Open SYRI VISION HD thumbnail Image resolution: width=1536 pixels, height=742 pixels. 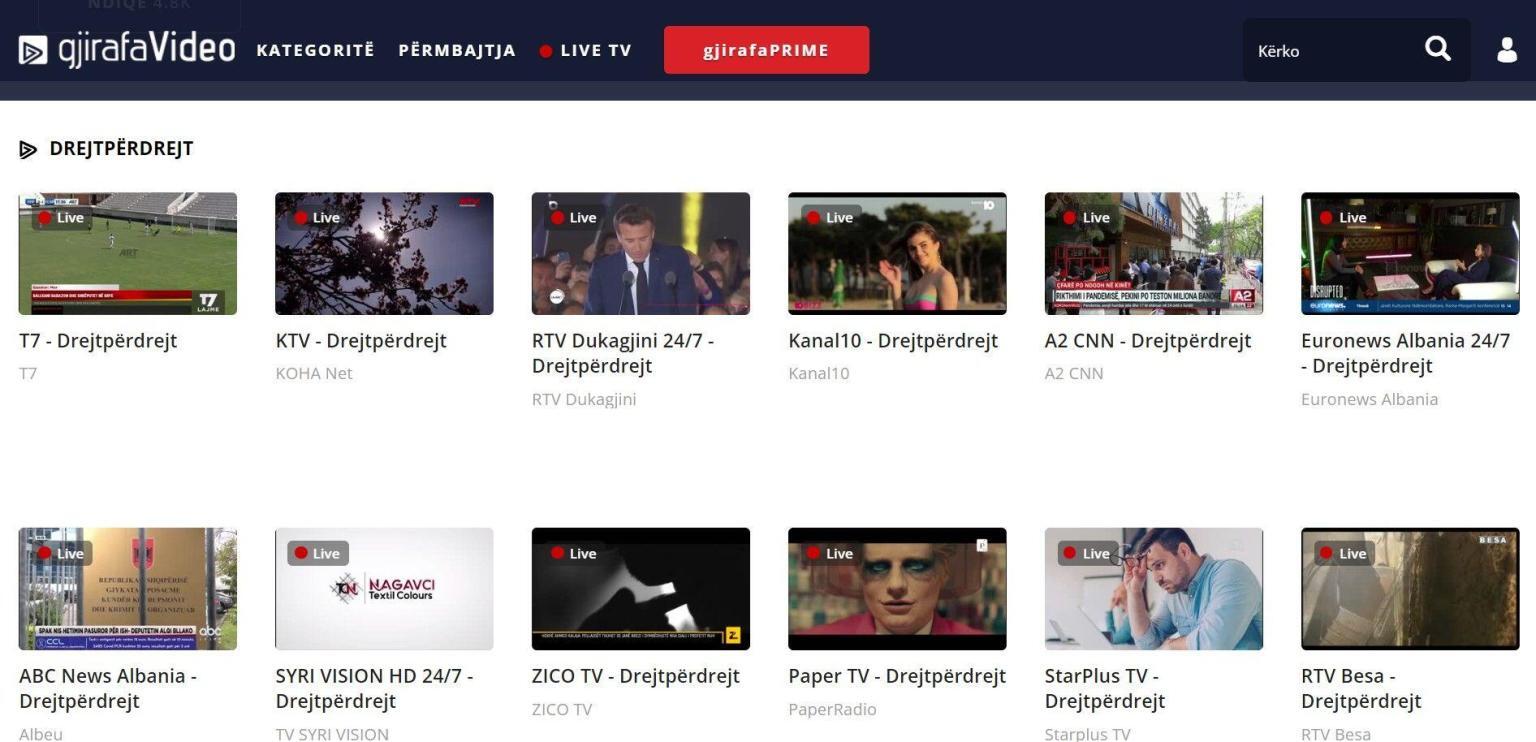[x=384, y=589]
